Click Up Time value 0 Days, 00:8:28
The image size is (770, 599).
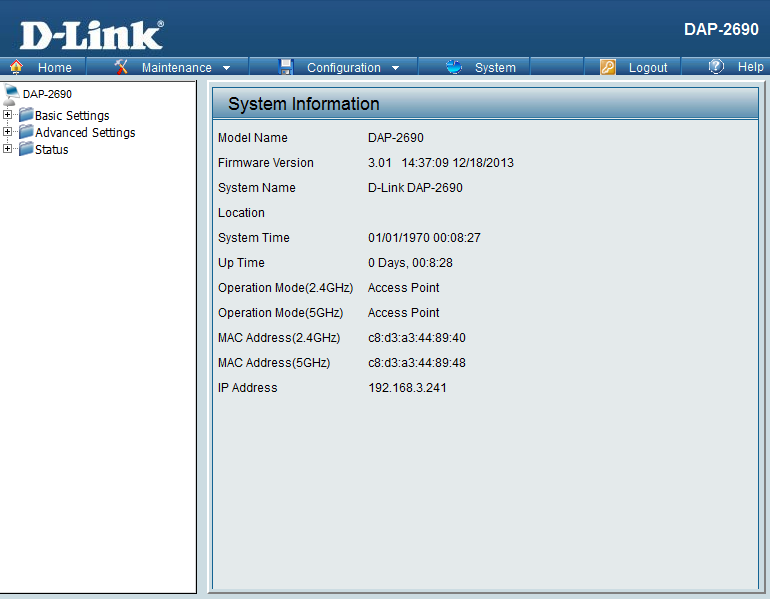tap(410, 263)
